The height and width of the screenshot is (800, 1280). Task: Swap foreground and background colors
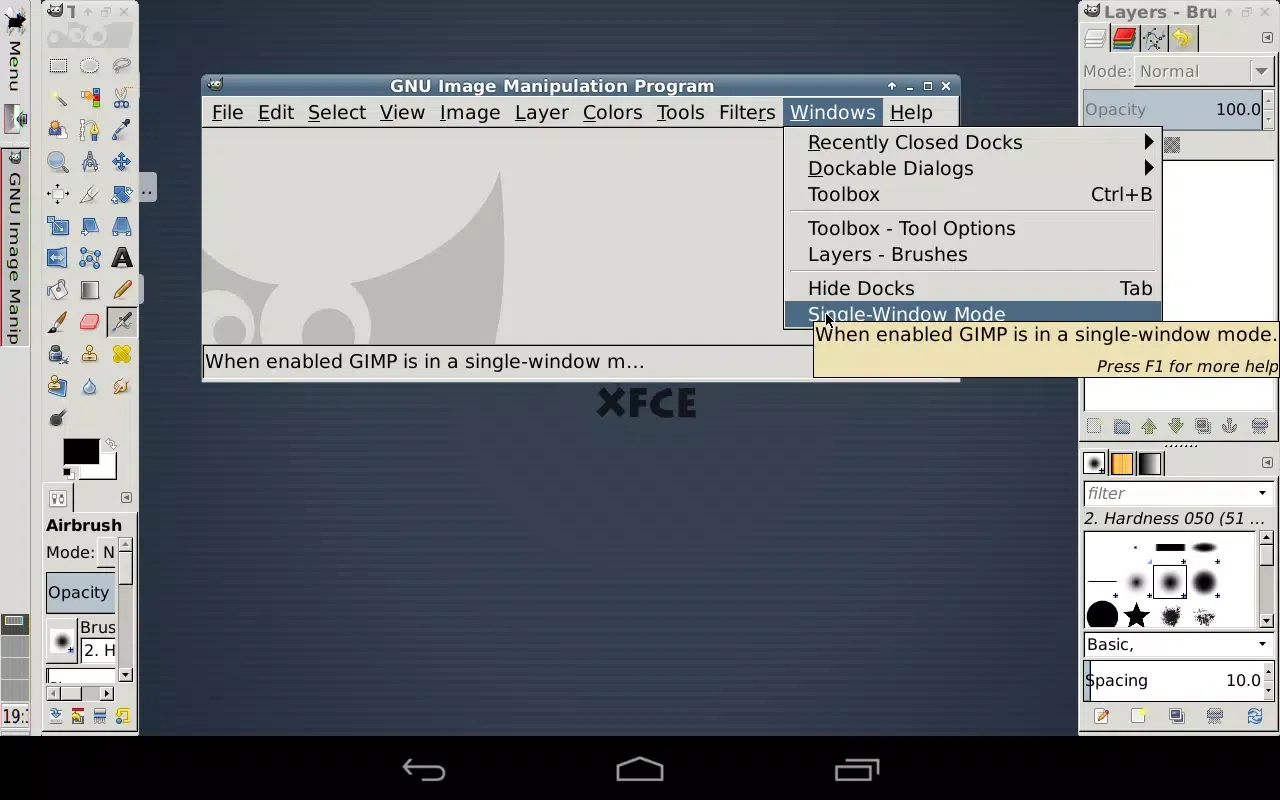pos(111,445)
